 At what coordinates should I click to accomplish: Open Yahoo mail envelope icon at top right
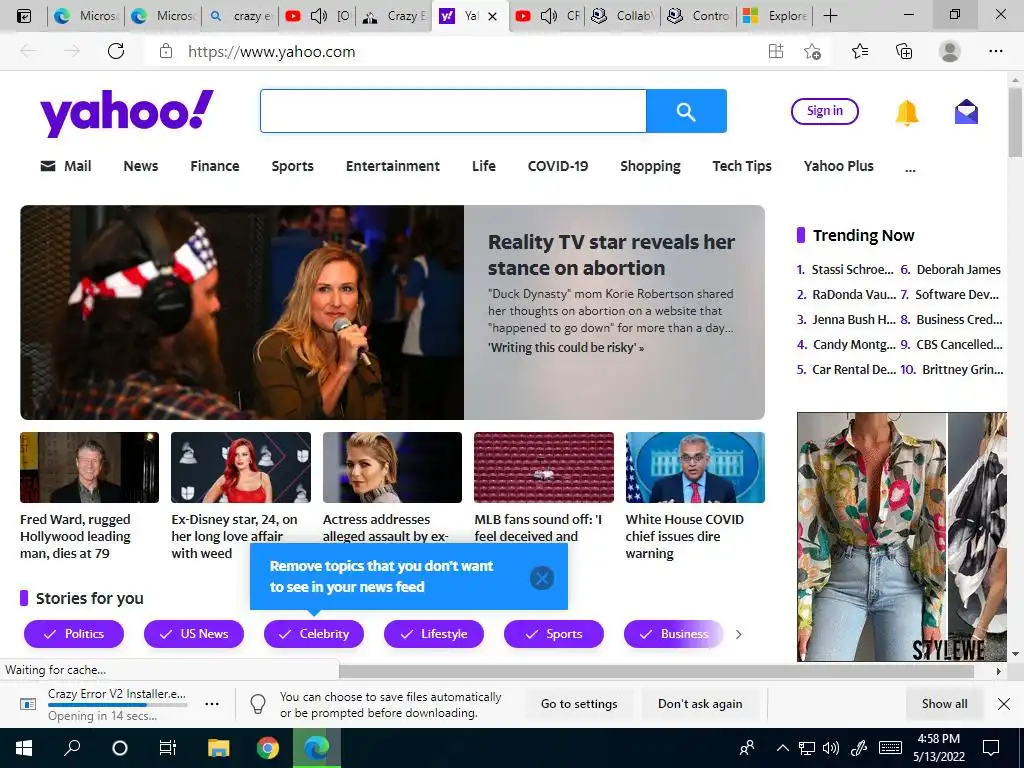click(x=966, y=112)
